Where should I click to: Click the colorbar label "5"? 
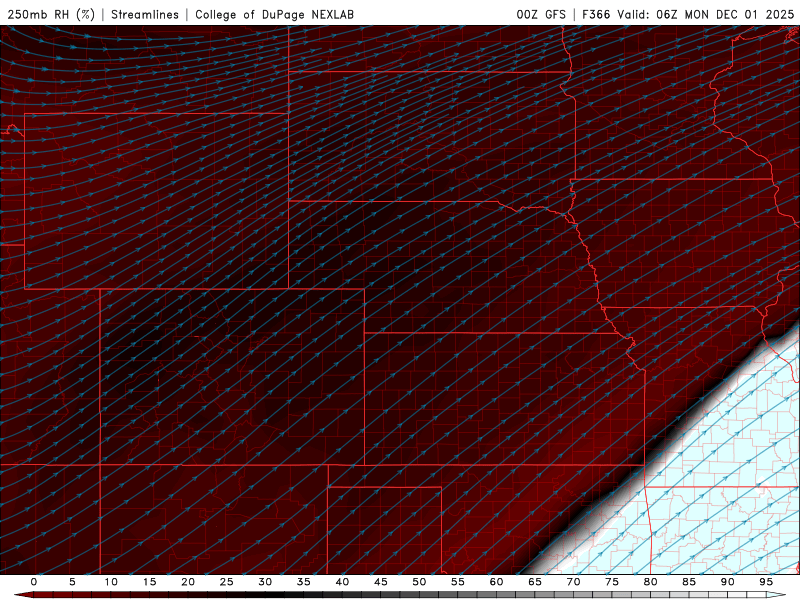(72, 582)
